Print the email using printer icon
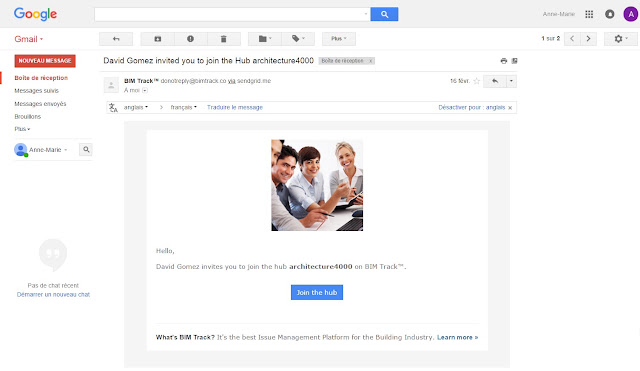The height and width of the screenshot is (371, 640). point(504,61)
